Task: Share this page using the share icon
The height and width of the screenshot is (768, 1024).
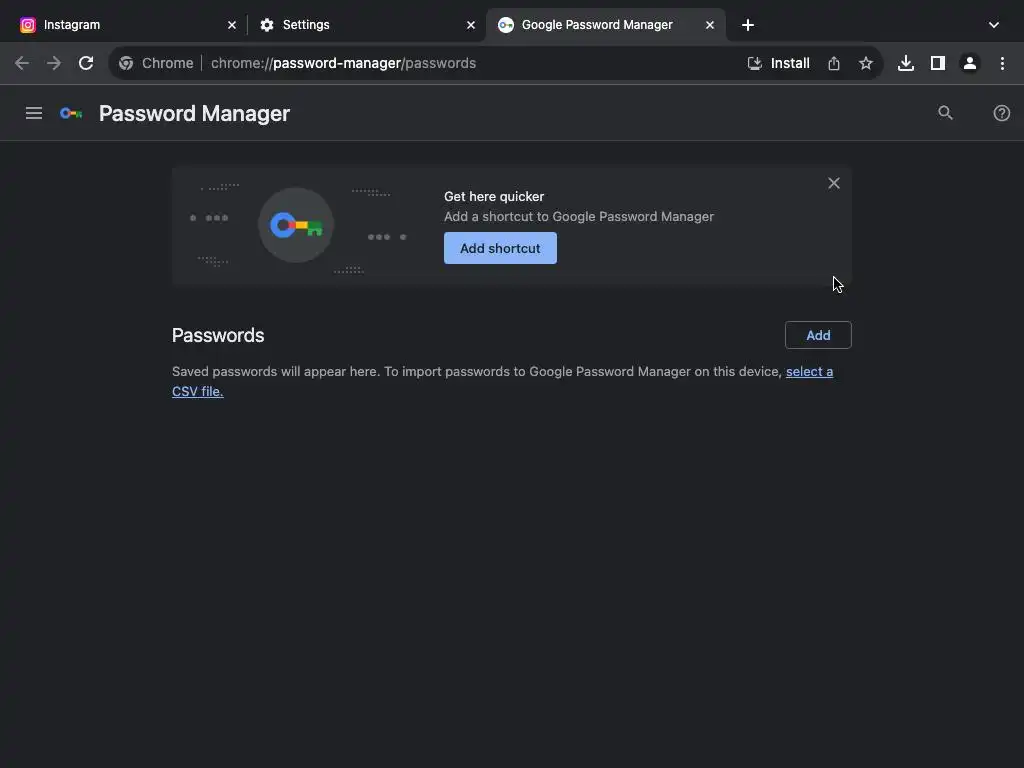Action: pyautogui.click(x=833, y=63)
